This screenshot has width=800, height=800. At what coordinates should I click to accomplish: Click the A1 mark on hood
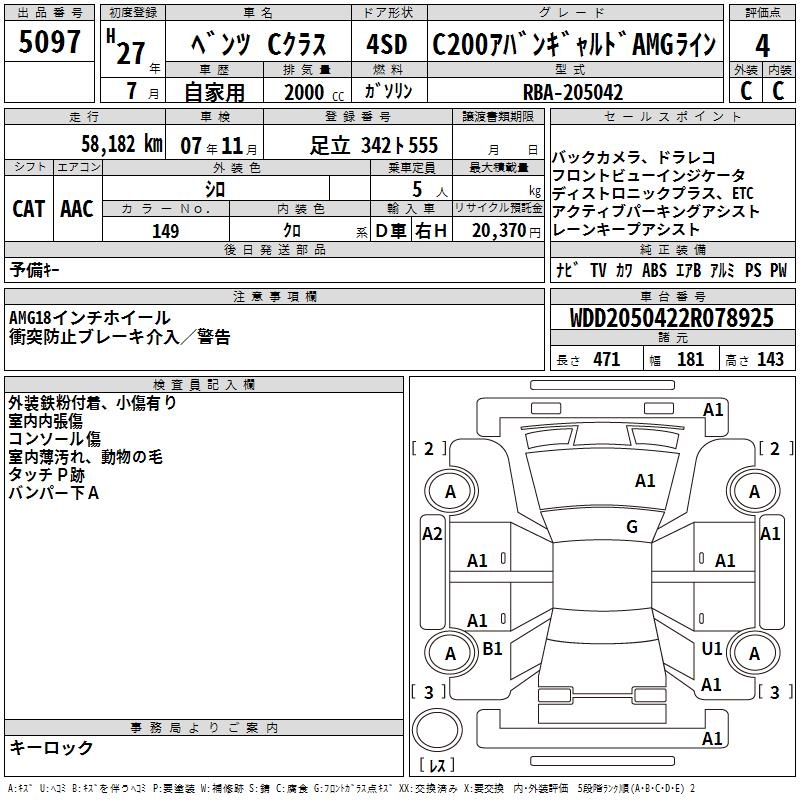(x=645, y=480)
